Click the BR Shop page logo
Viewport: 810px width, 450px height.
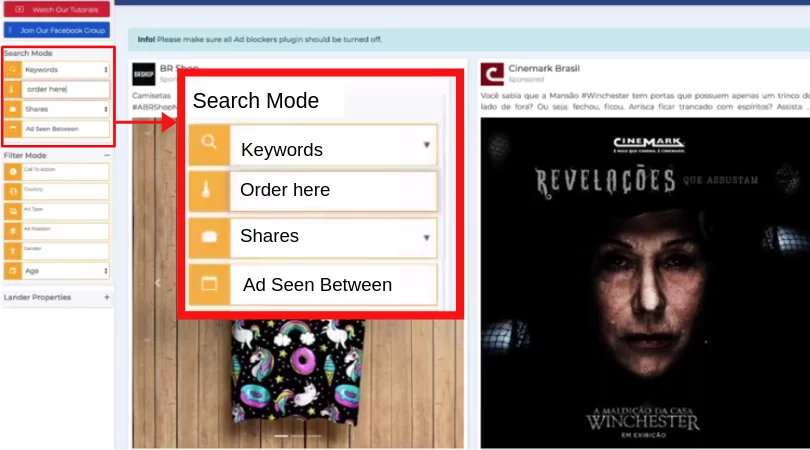pyautogui.click(x=144, y=74)
